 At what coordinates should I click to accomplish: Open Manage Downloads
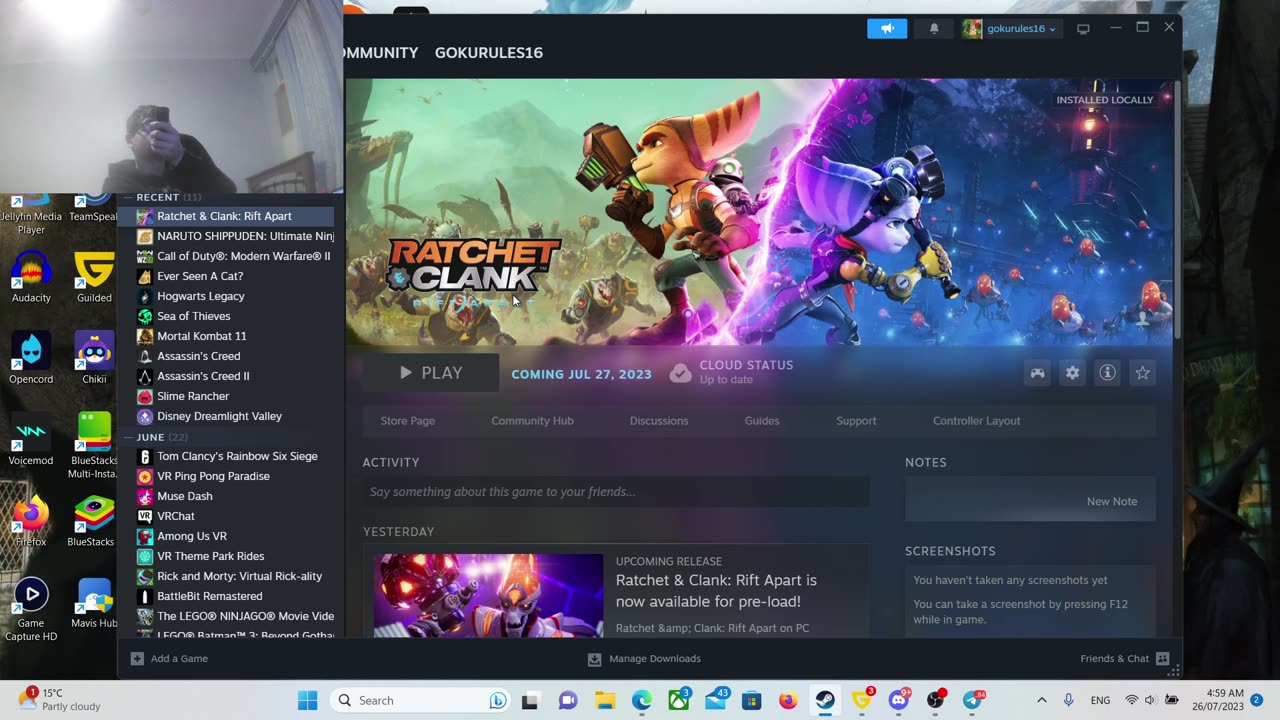click(644, 659)
